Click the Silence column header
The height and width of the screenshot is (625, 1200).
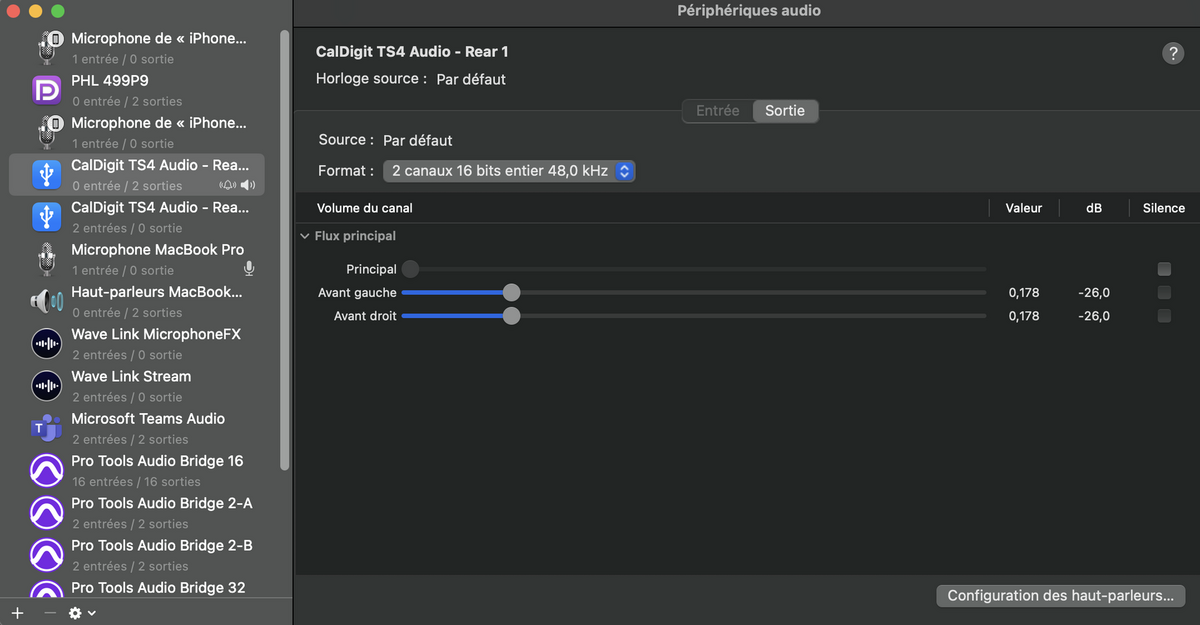(x=1164, y=208)
